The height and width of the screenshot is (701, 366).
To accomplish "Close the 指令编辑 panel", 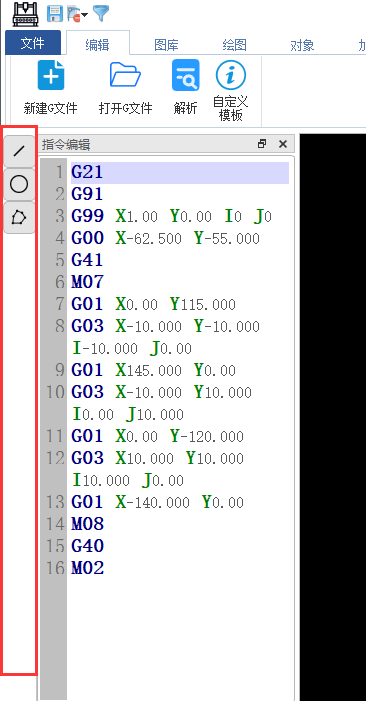I will (282, 144).
